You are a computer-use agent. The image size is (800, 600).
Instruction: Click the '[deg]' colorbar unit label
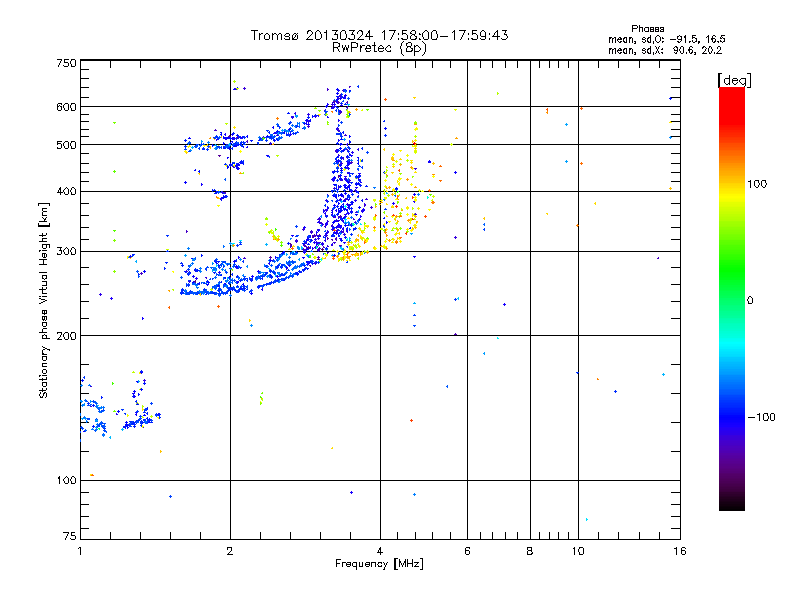coord(734,81)
